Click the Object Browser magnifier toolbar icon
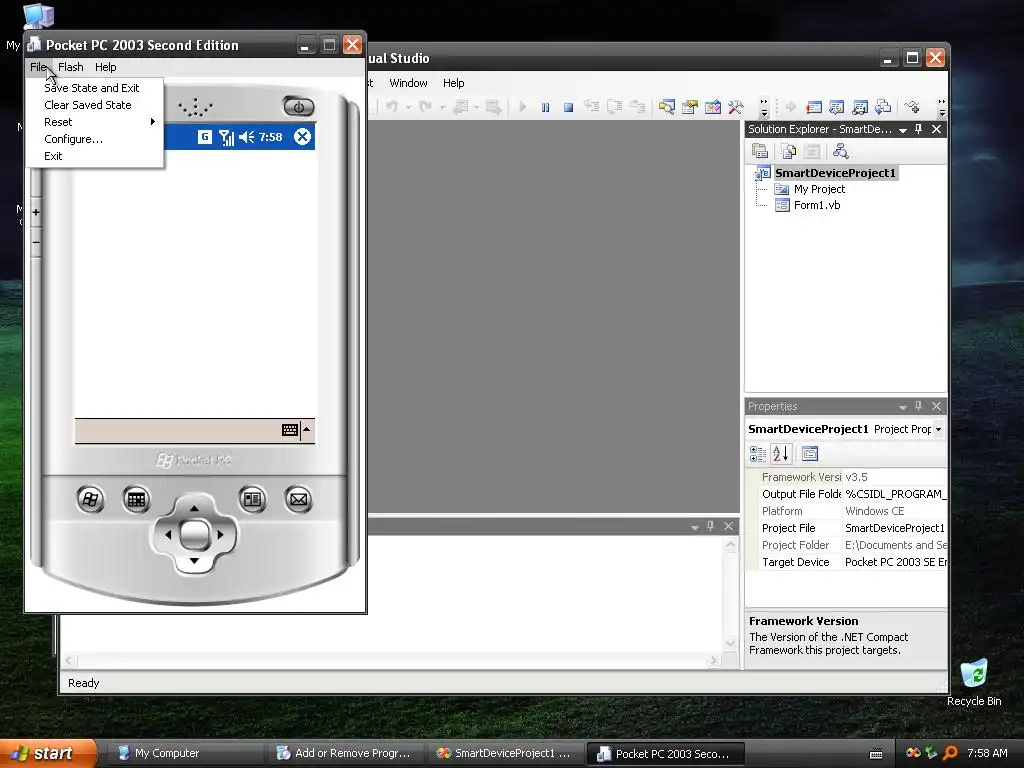1024x768 pixels. [x=666, y=107]
